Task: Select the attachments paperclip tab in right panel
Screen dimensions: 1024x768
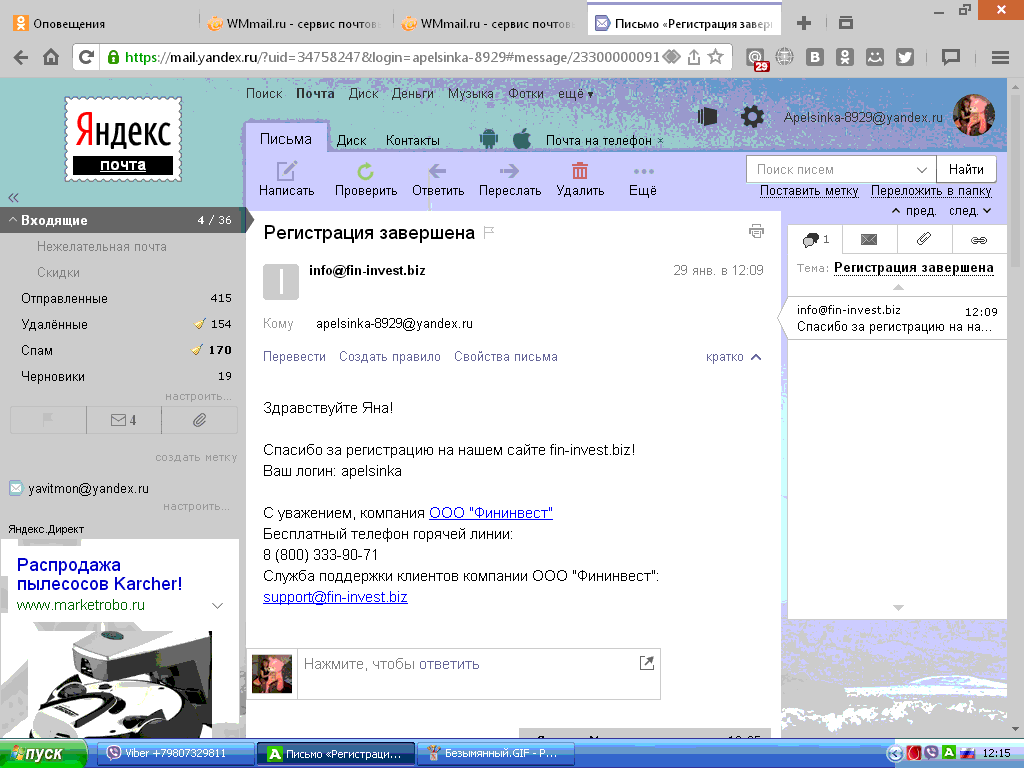Action: pyautogui.click(x=924, y=240)
